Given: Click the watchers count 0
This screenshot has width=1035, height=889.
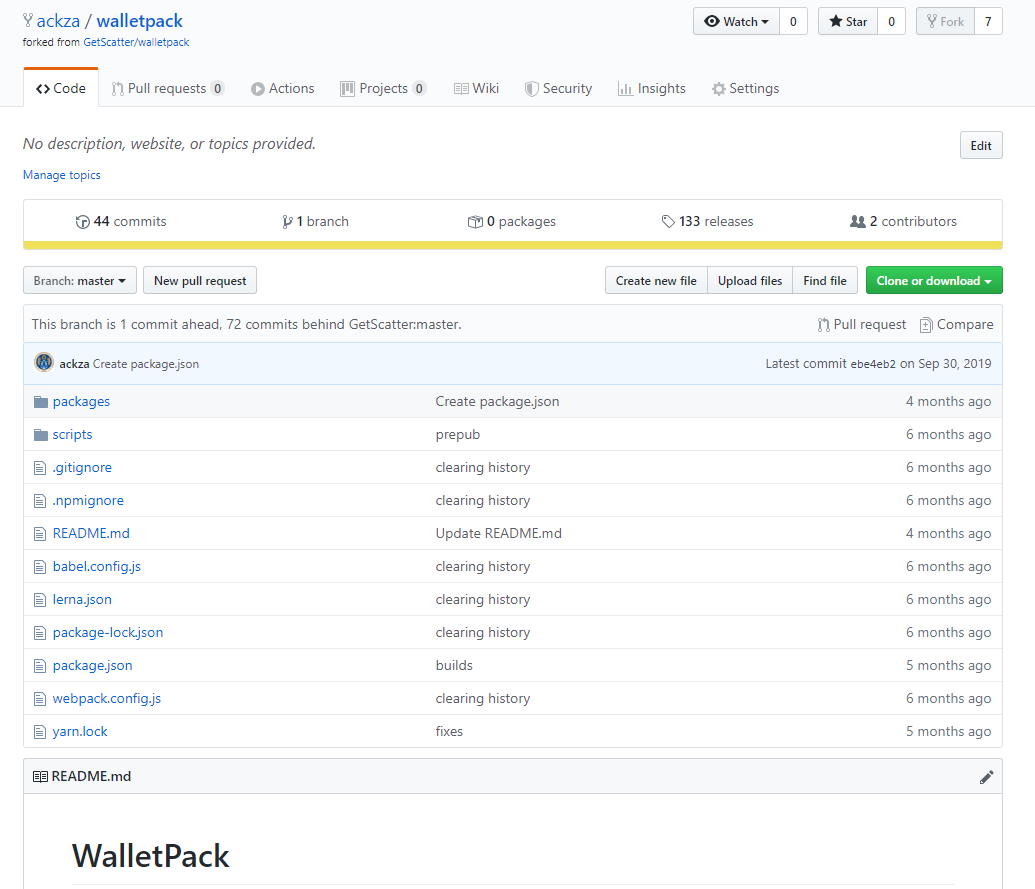Looking at the screenshot, I should [x=793, y=21].
